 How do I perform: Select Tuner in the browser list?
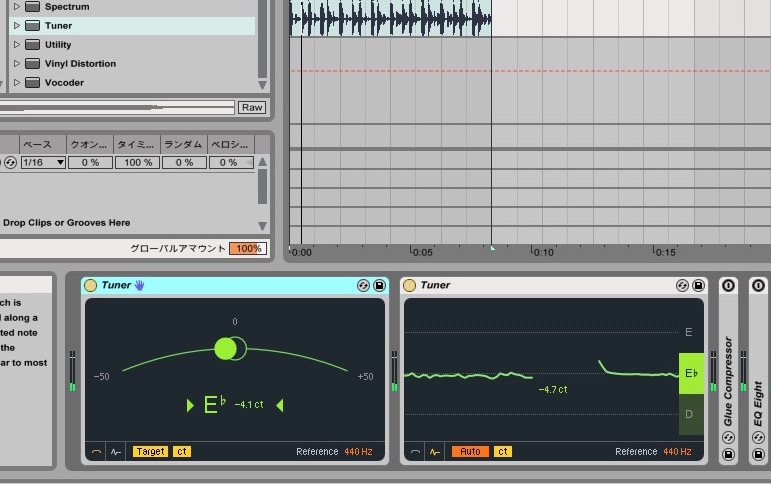[58, 26]
